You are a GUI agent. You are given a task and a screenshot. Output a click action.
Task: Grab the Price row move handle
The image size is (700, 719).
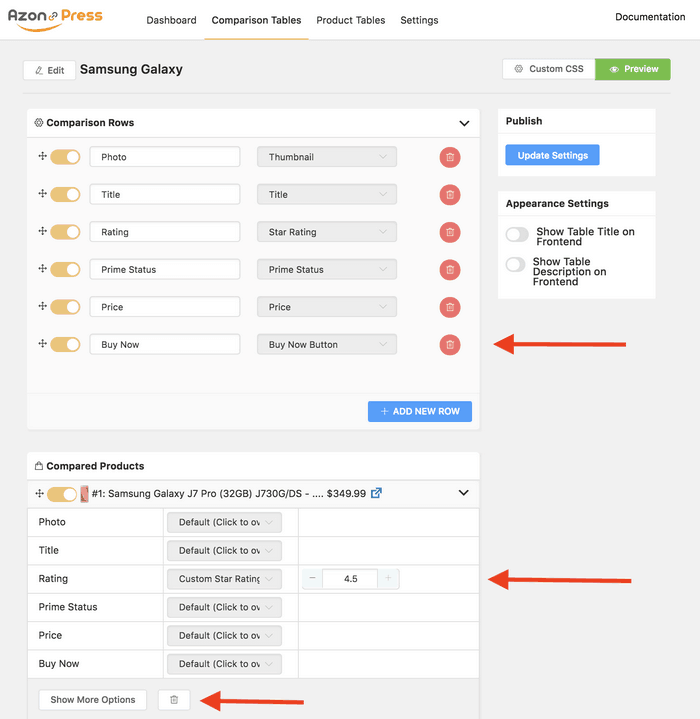(42, 306)
